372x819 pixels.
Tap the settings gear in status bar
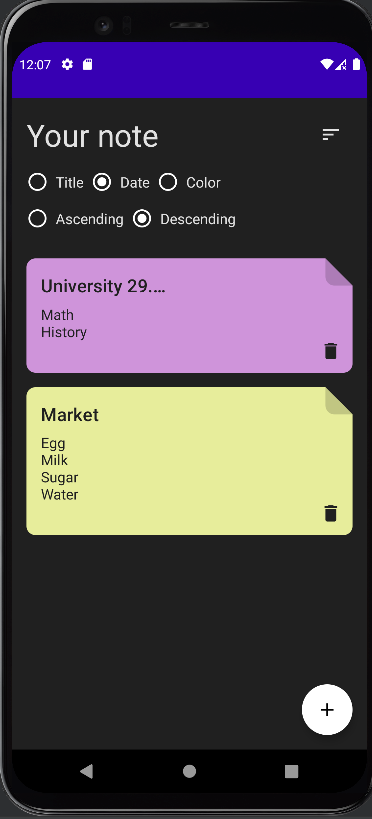pyautogui.click(x=67, y=64)
